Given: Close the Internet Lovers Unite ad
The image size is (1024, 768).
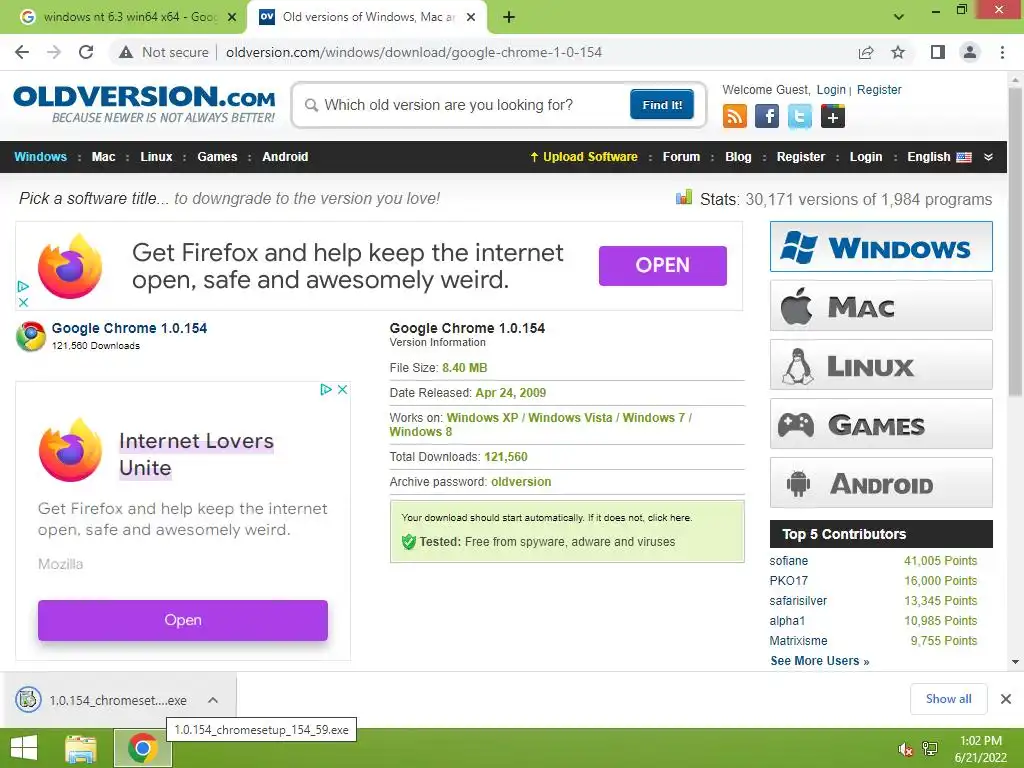Looking at the screenshot, I should click(342, 389).
